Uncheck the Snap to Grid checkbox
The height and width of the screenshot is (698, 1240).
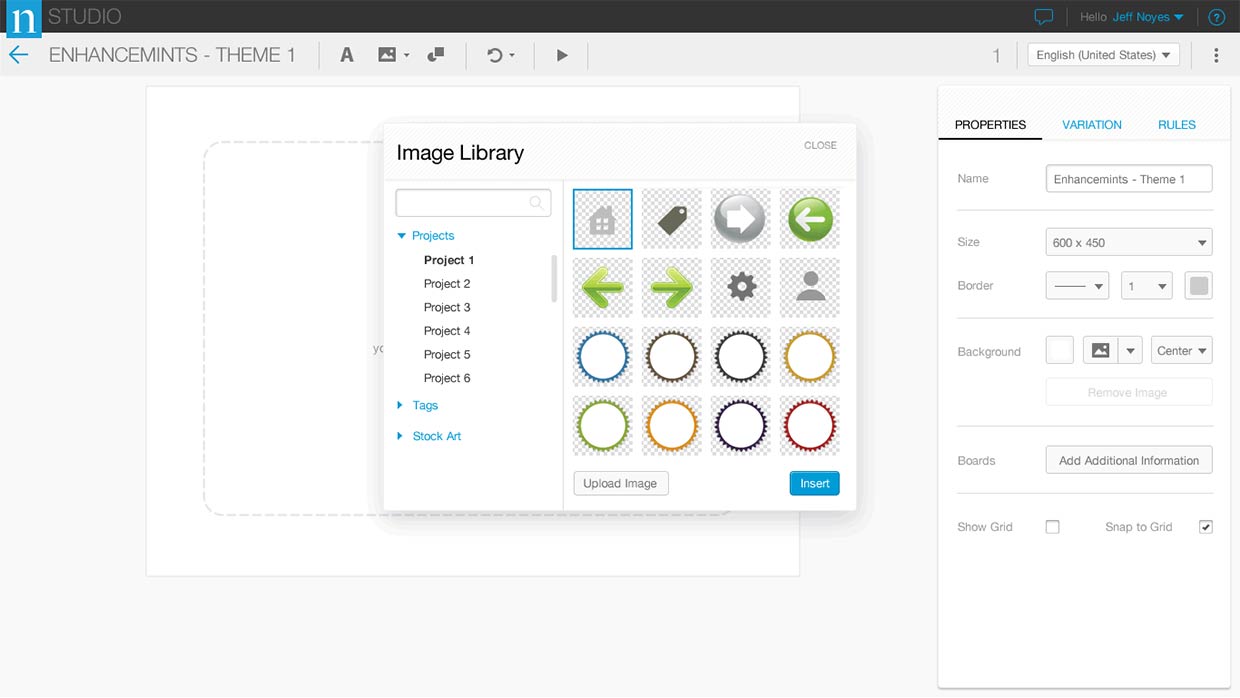(1206, 527)
